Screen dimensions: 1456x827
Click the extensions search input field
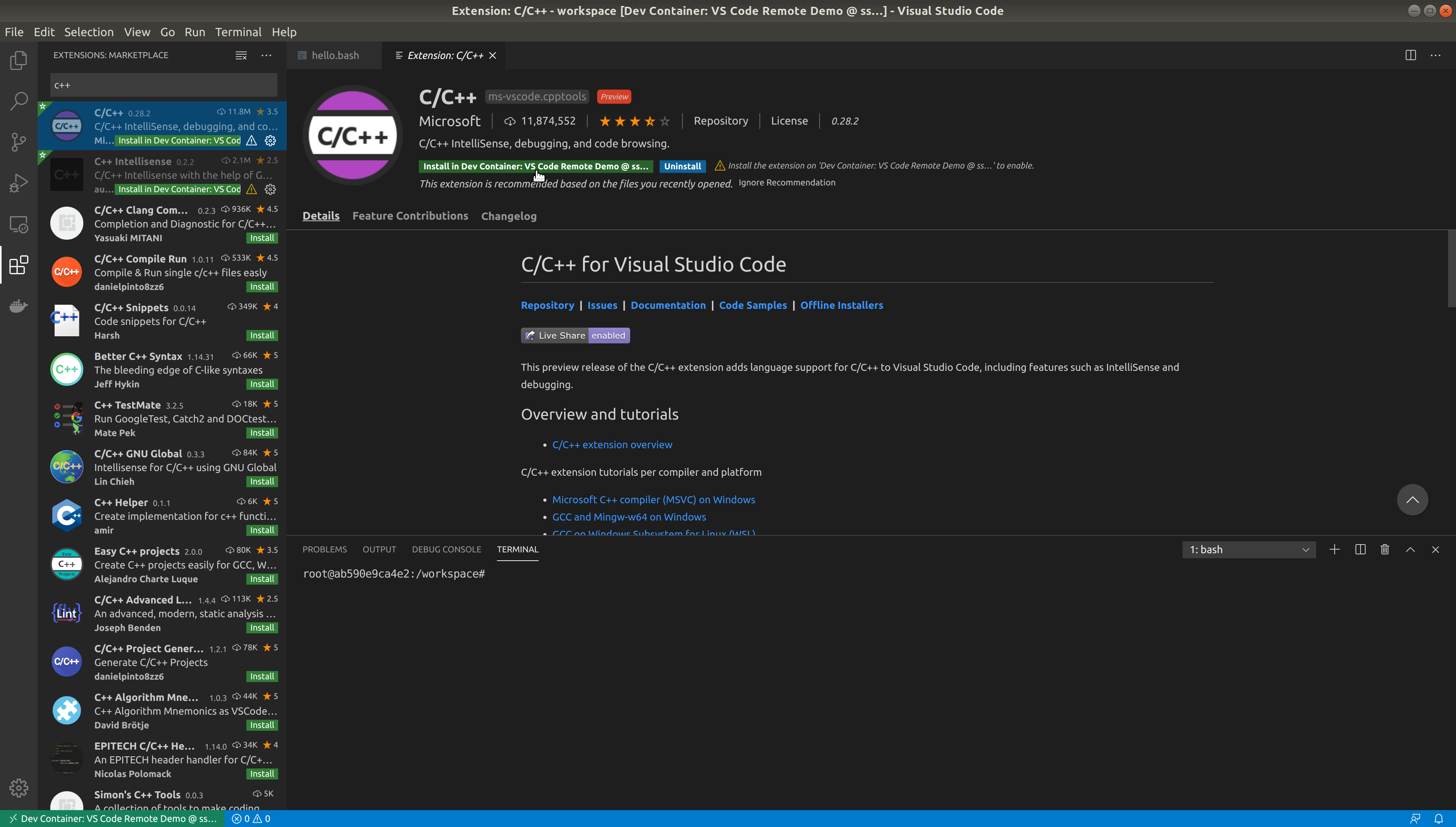(163, 85)
